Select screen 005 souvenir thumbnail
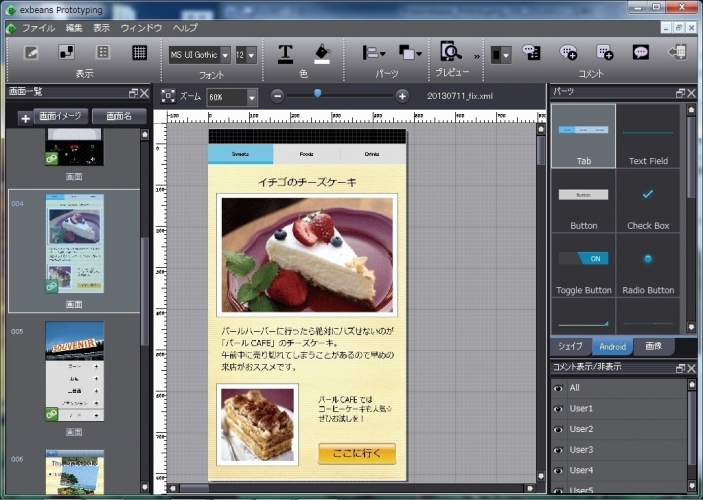The width and height of the screenshot is (703, 500). click(x=74, y=371)
